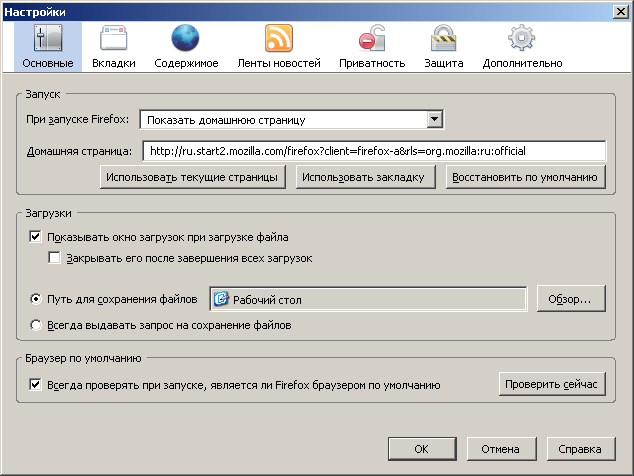Click the home page URL field
The width and height of the screenshot is (634, 476).
coord(374,151)
